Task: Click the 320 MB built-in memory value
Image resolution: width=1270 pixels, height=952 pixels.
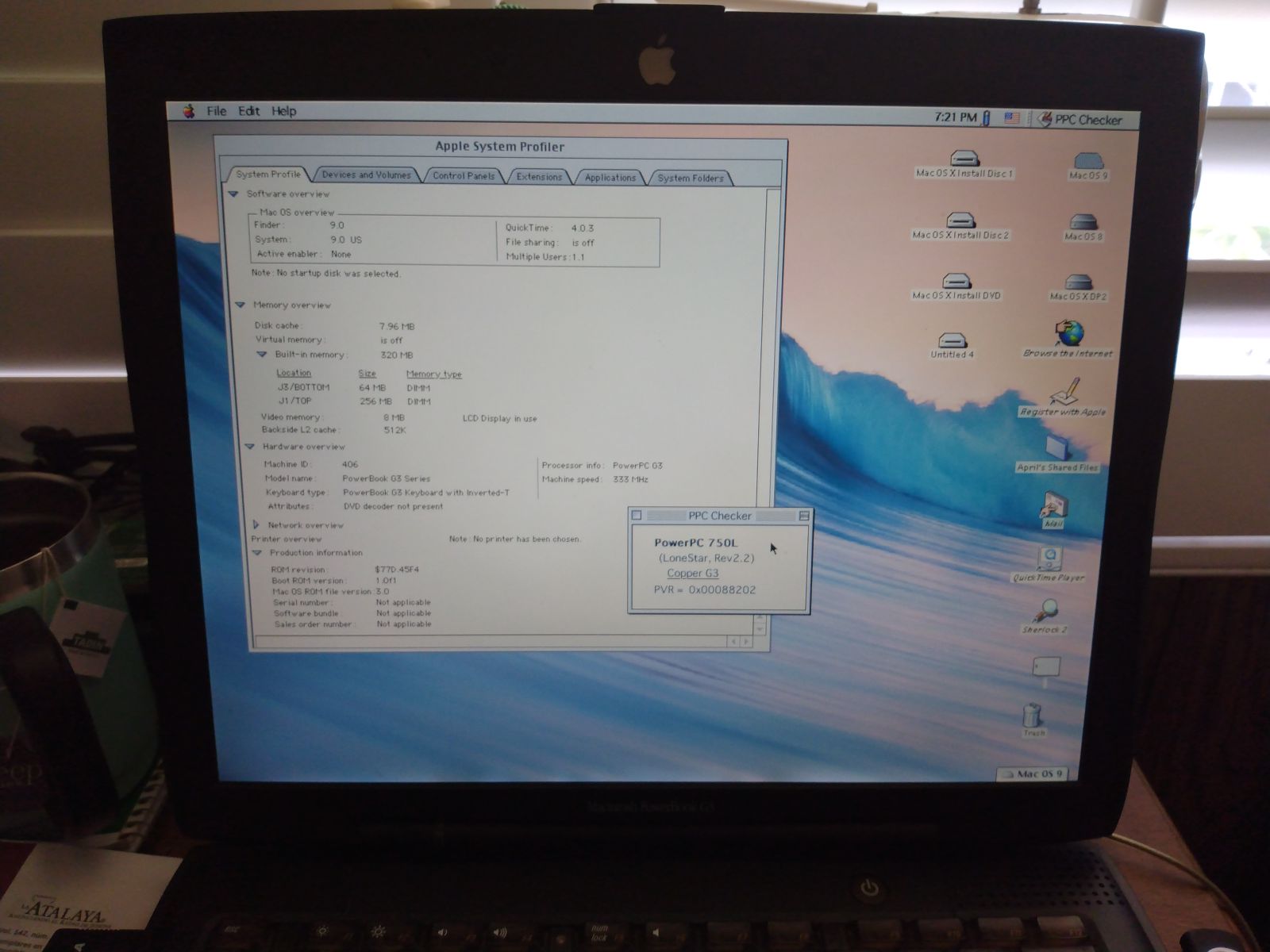Action: (396, 355)
